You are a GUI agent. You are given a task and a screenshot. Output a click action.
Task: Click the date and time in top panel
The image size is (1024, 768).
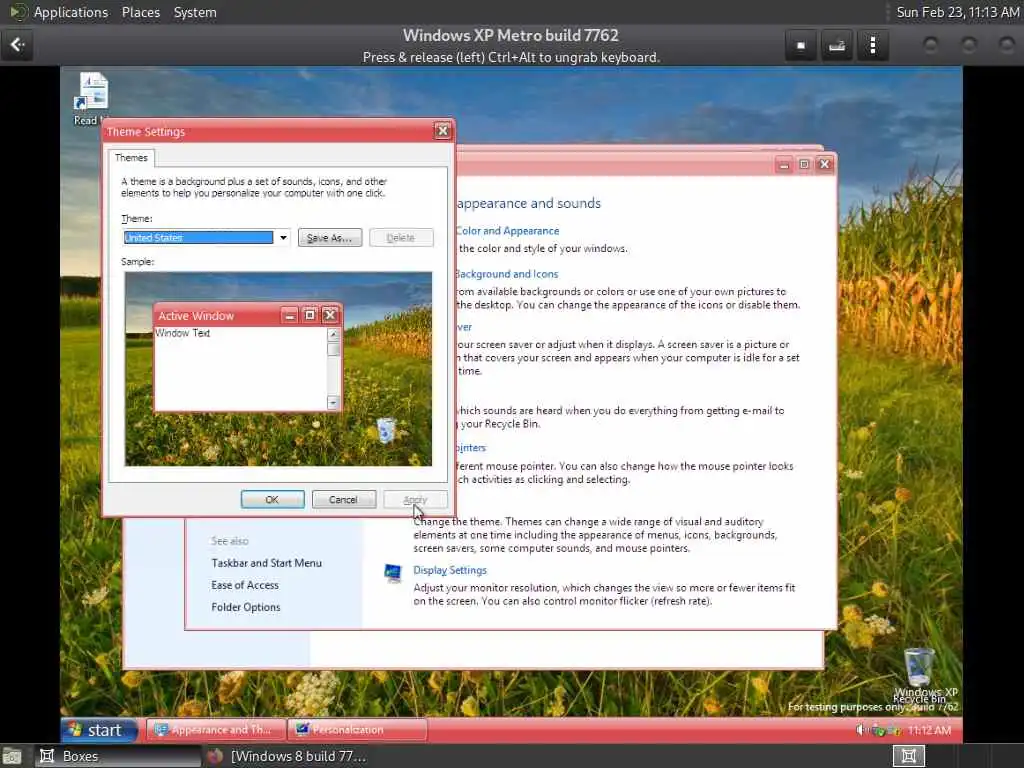point(957,12)
